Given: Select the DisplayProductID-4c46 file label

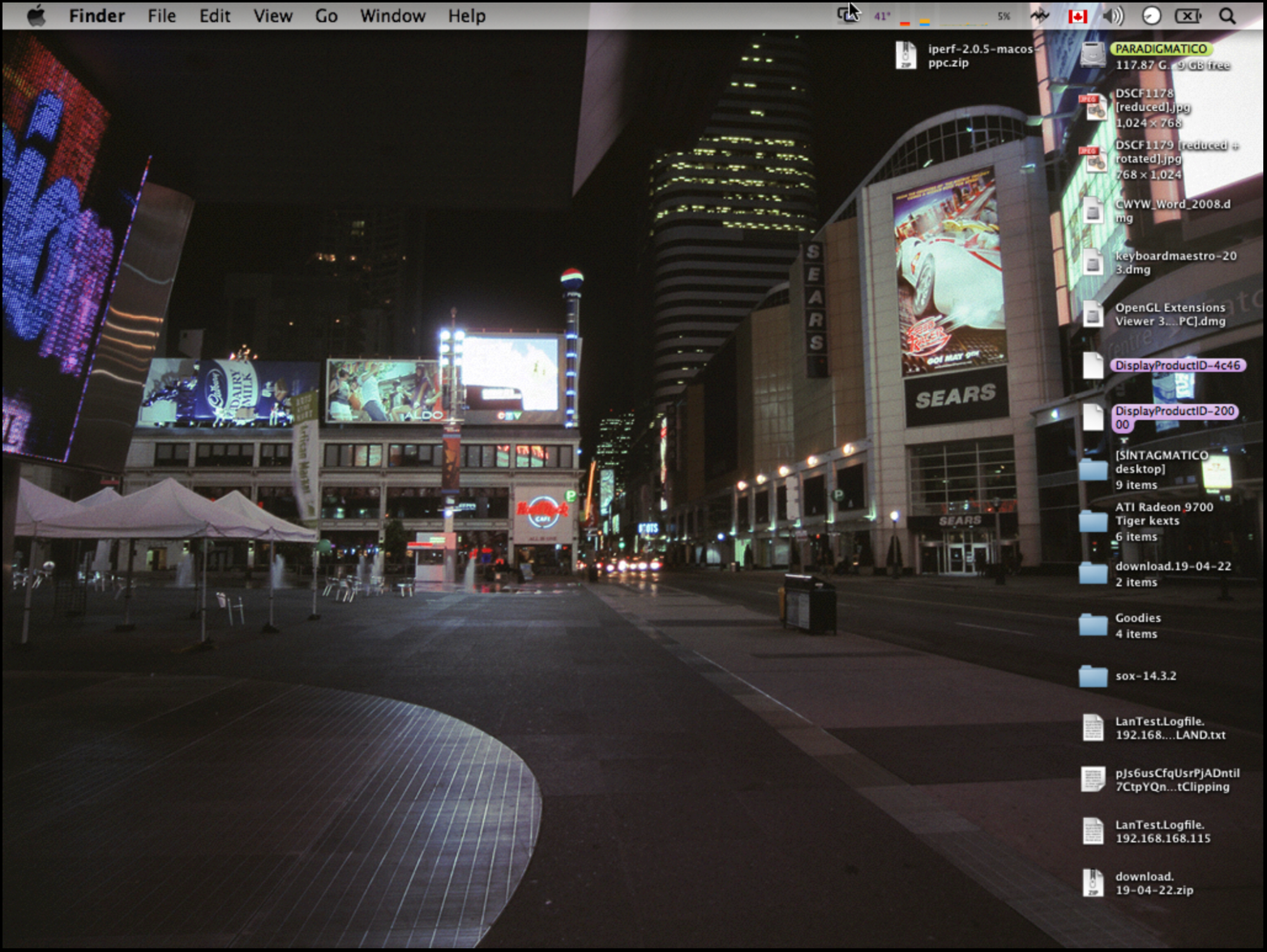Looking at the screenshot, I should (x=1177, y=365).
